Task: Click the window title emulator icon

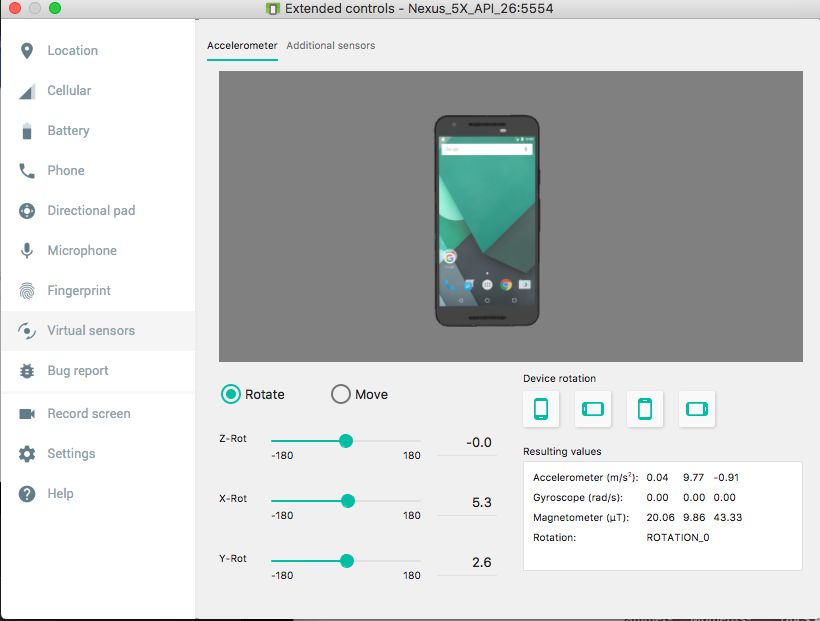Action: (272, 8)
